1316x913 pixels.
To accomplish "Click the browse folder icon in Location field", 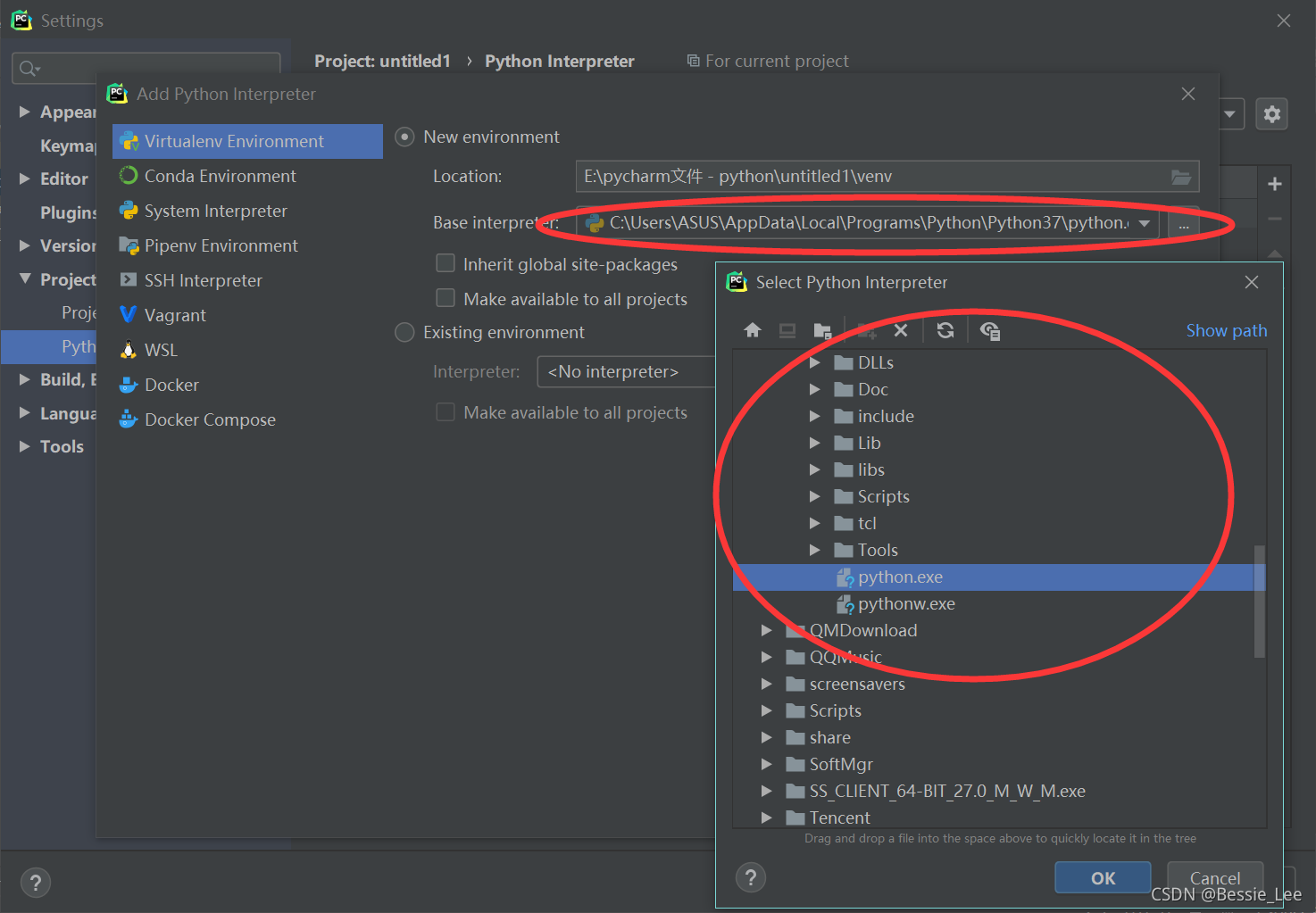I will point(1181,177).
